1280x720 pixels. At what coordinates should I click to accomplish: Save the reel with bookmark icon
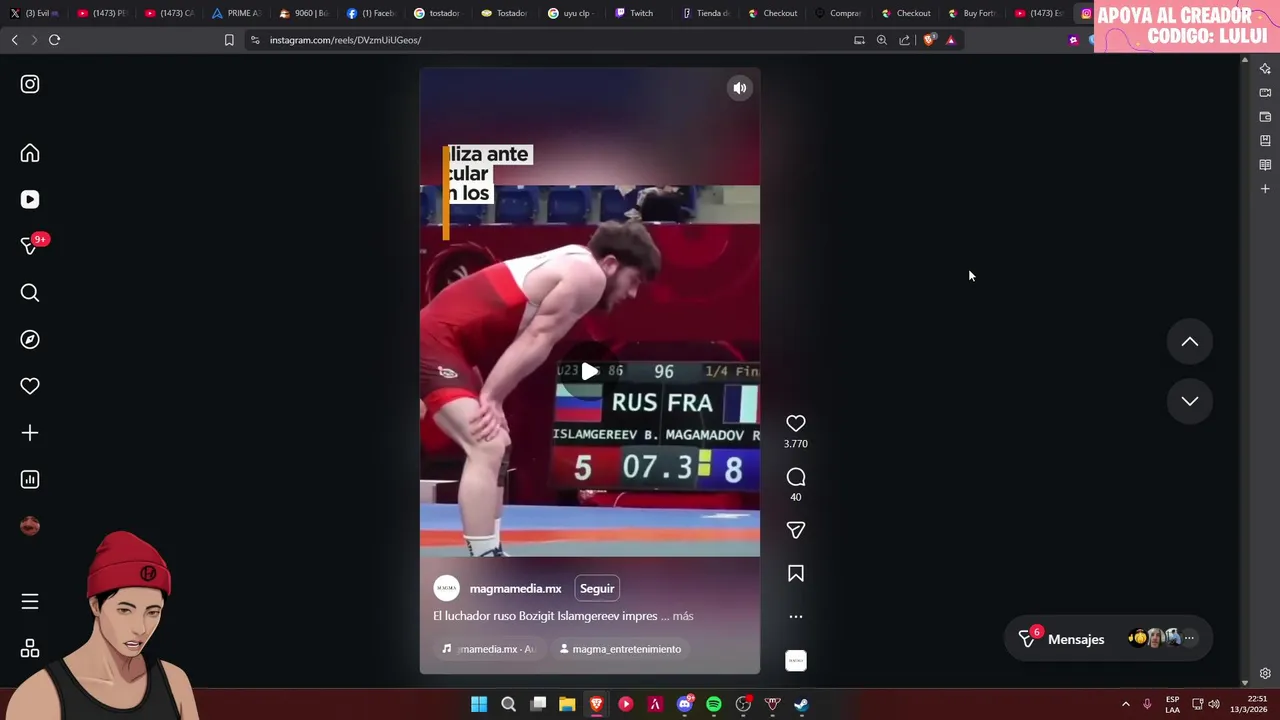(796, 573)
